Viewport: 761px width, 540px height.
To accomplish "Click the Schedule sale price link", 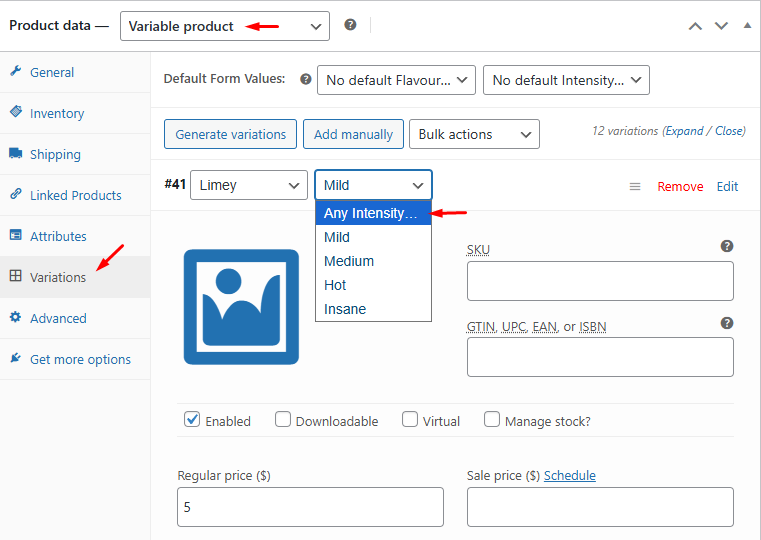I will coord(569,475).
